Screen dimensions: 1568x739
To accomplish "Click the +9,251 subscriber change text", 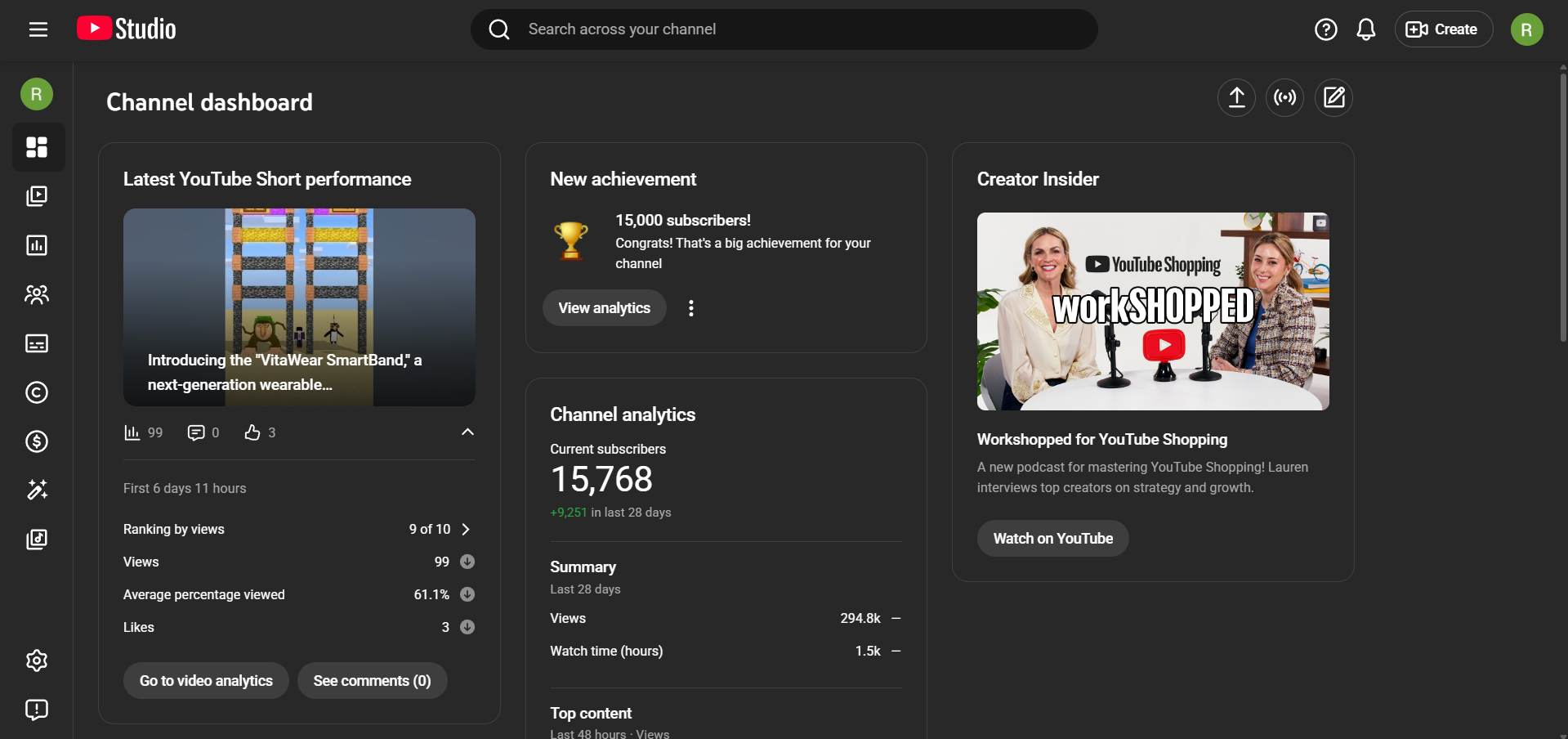I will coord(569,513).
